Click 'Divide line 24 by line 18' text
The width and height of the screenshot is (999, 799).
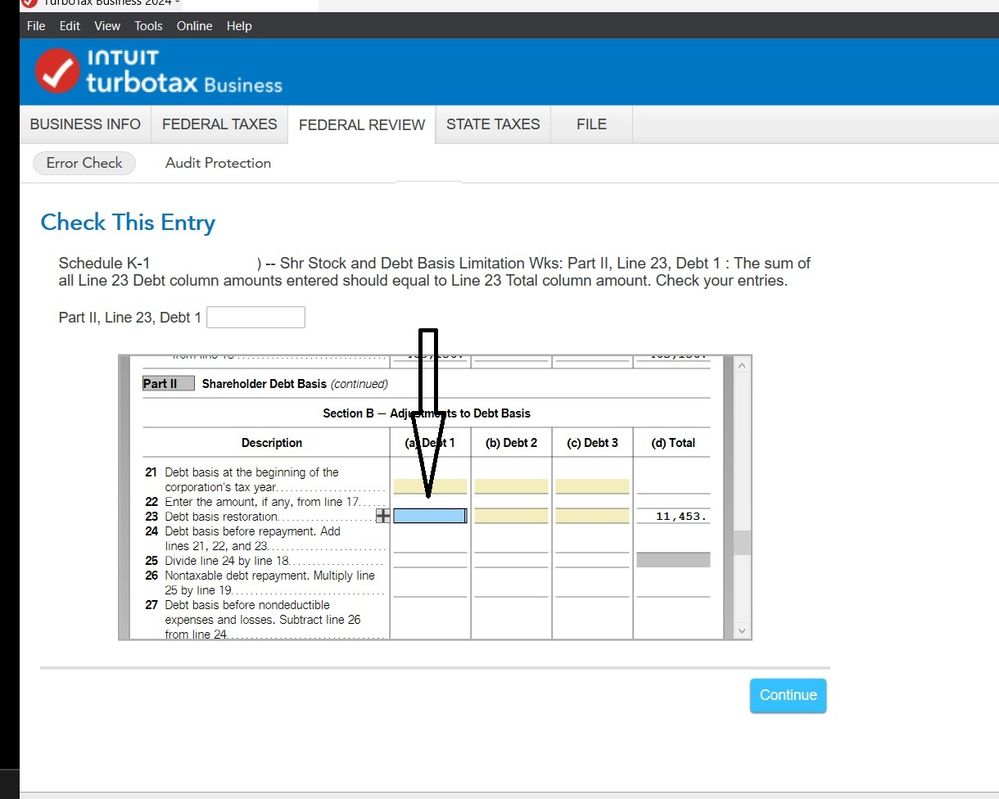[227, 561]
